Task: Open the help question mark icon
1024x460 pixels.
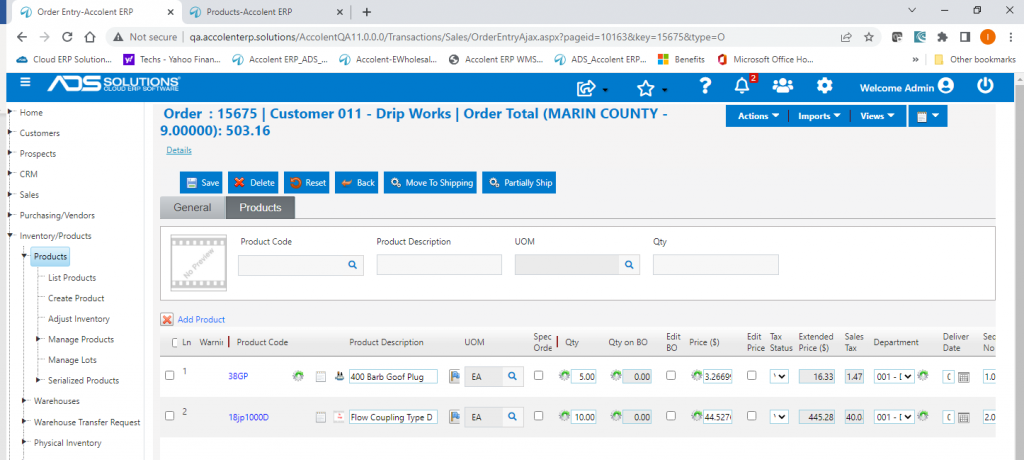Action: tap(705, 86)
